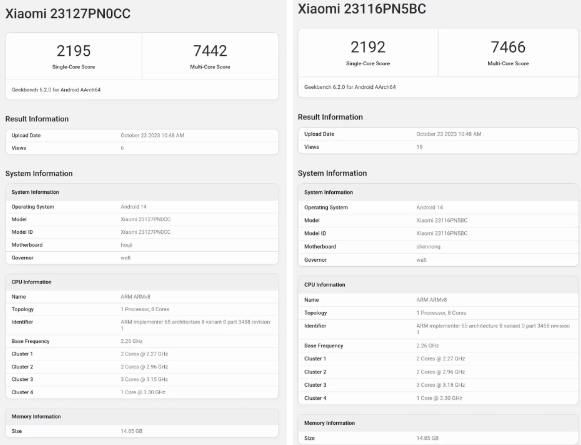Image resolution: width=581 pixels, height=445 pixels.
Task: Click Cluster 1 value in left panel
Action: point(144,354)
